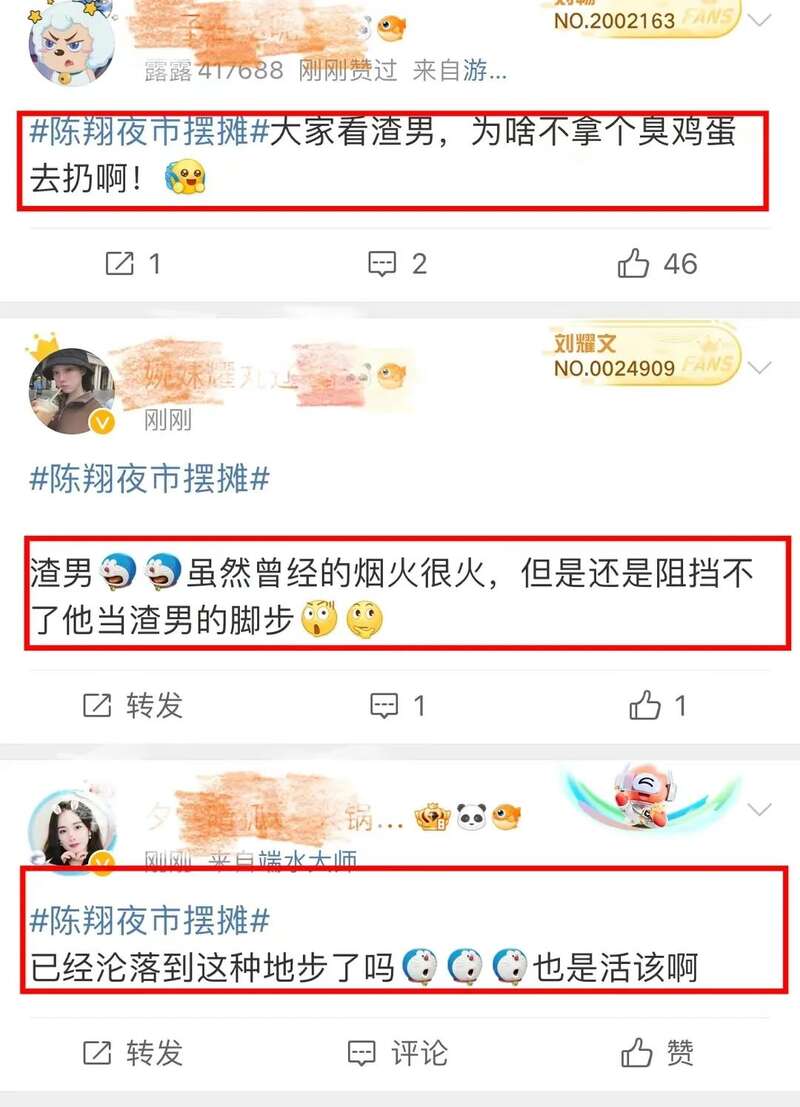Open the #陈翔夜市摆摊# hashtag in the first post
Viewport: 800px width, 1107px height.
point(150,131)
